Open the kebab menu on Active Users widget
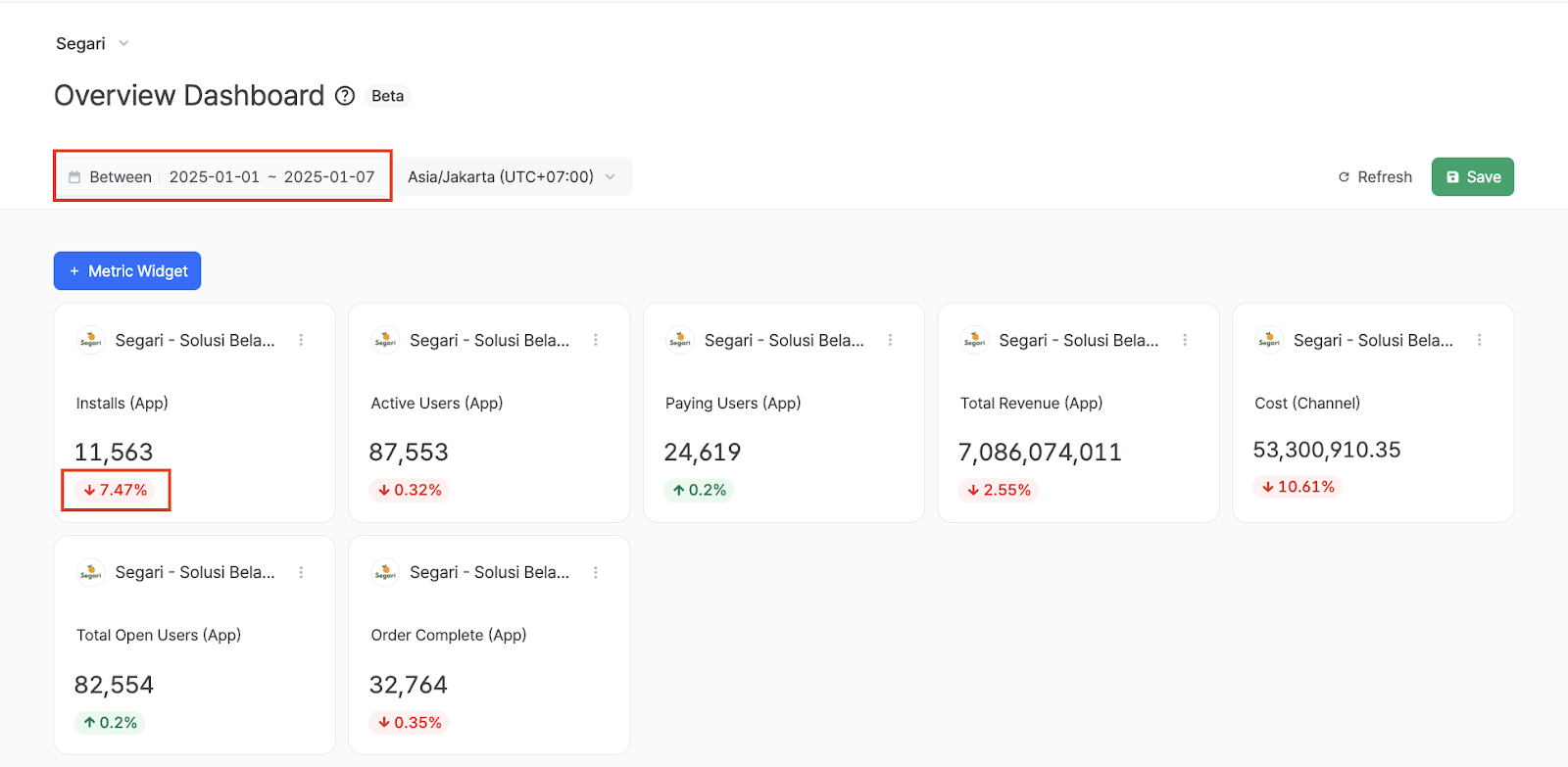This screenshot has width=1568, height=767. coord(596,340)
